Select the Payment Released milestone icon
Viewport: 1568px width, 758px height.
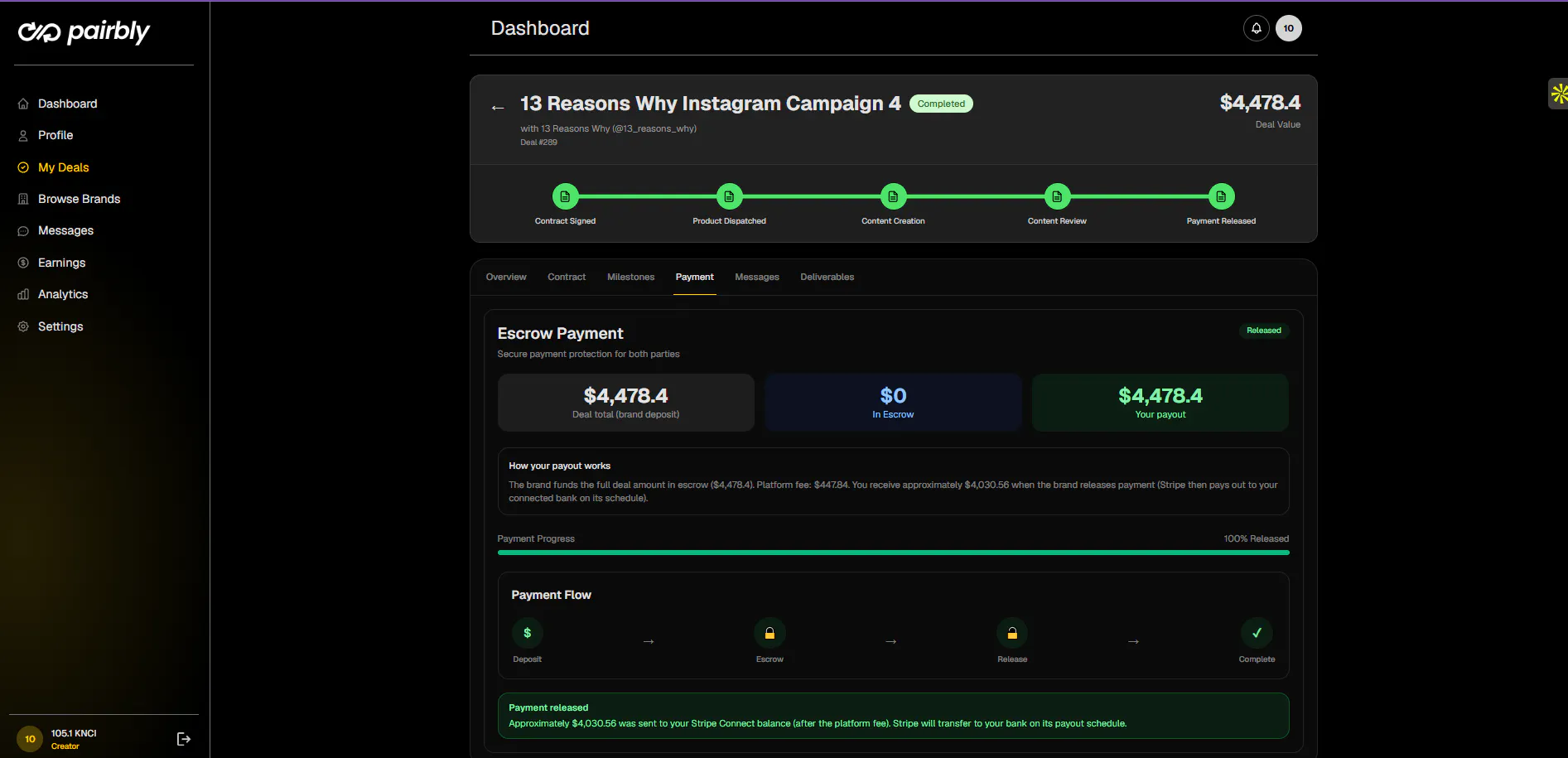click(x=1221, y=196)
